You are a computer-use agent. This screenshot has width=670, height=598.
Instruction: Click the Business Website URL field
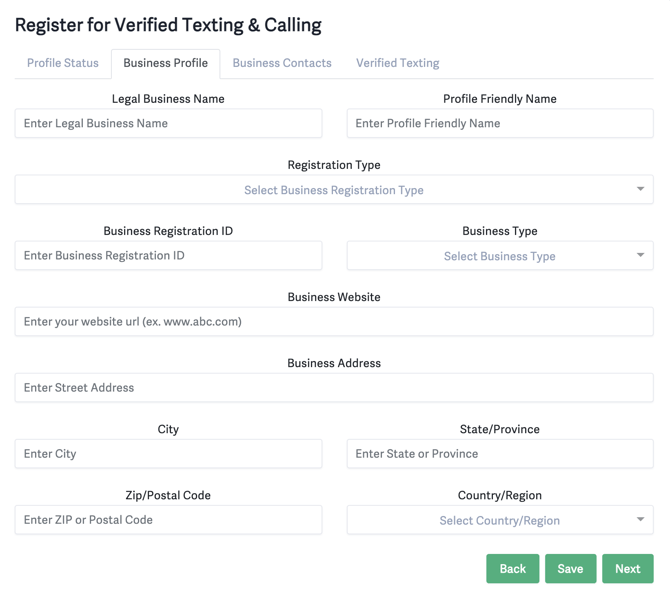pyautogui.click(x=333, y=322)
